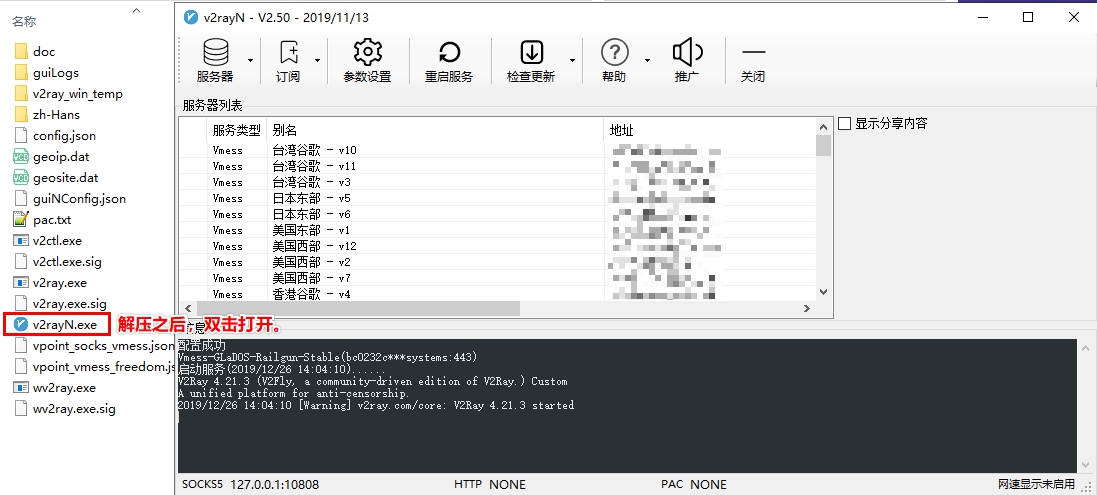Click log panel scrollbar up arrow
Screen dimensions: 1097x495
point(1085,347)
